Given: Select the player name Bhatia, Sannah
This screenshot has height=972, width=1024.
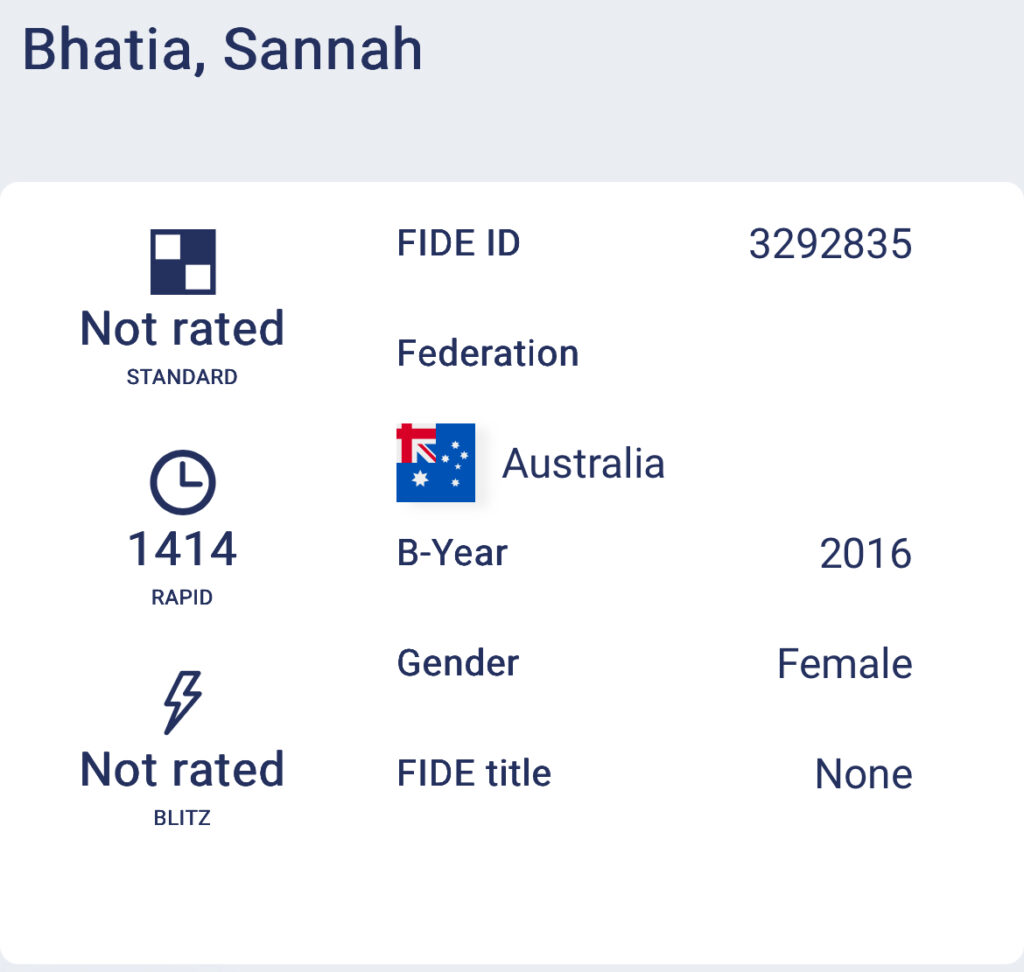Looking at the screenshot, I should 222,50.
